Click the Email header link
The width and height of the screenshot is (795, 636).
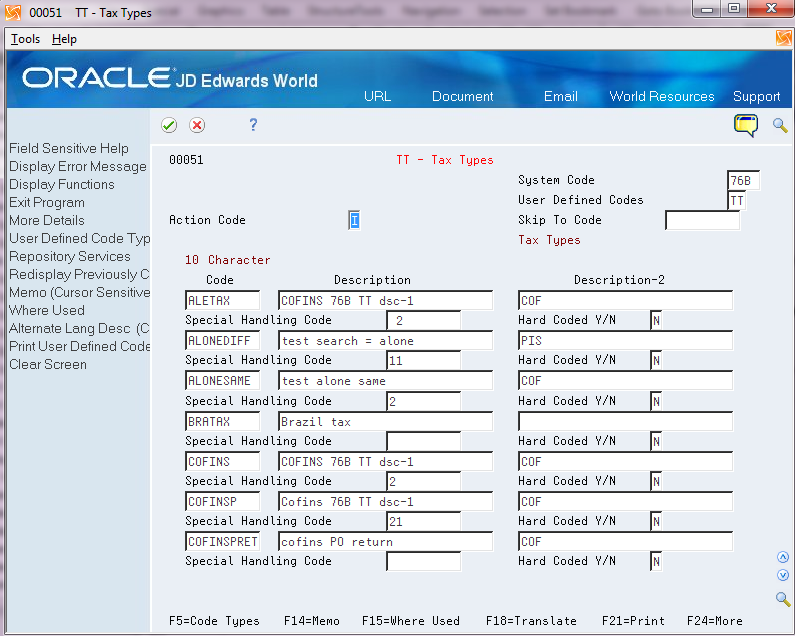560,96
